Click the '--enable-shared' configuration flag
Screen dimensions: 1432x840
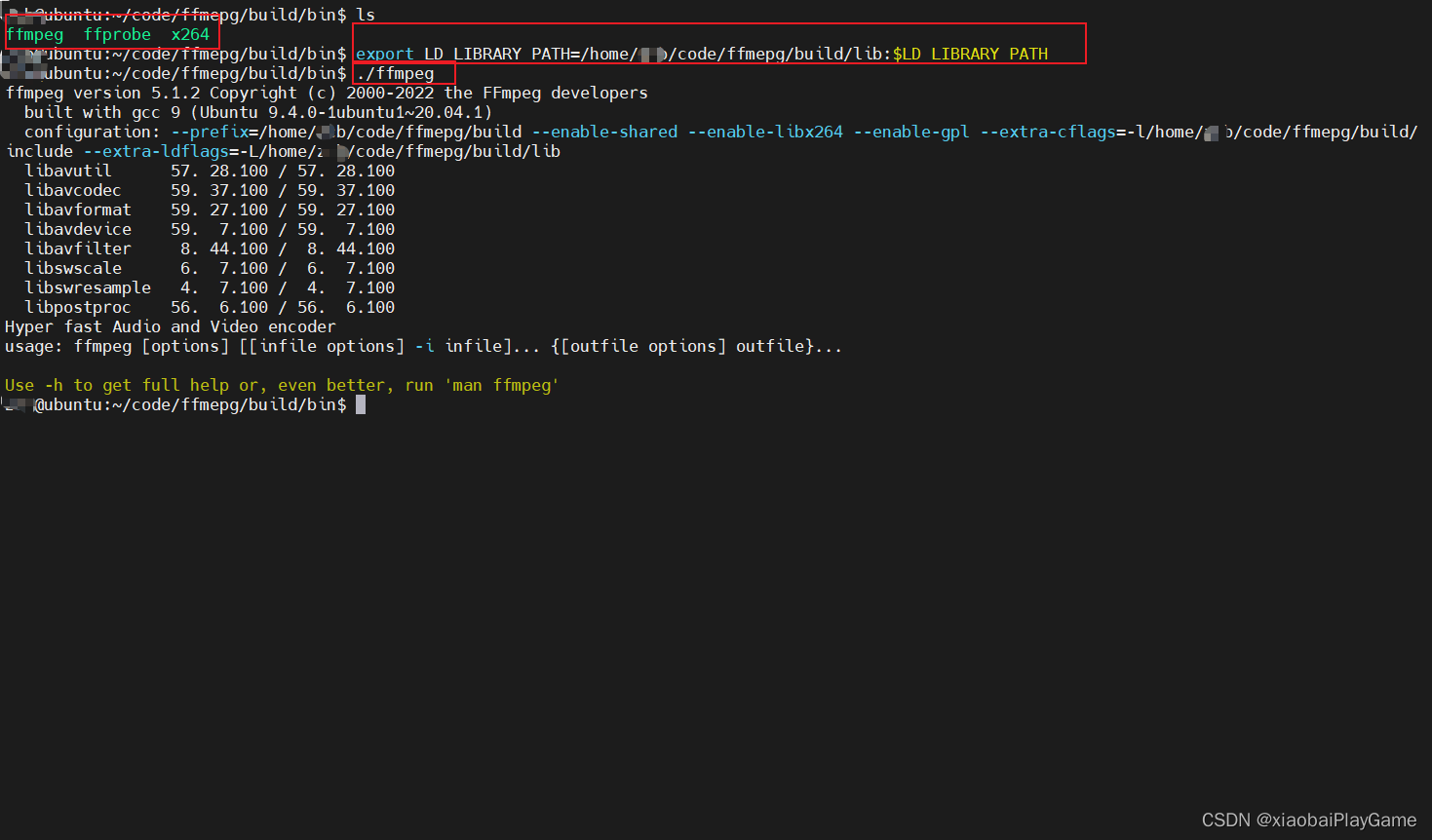[604, 133]
